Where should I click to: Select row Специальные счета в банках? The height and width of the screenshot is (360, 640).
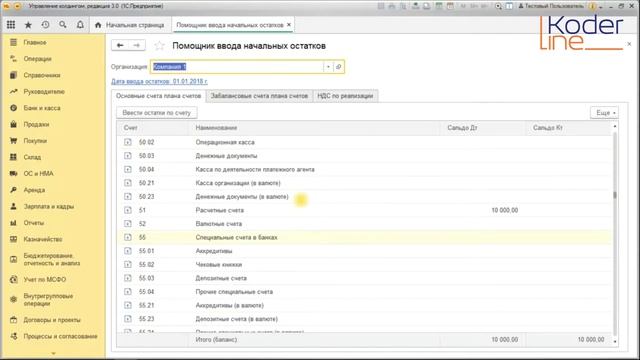pos(364,237)
